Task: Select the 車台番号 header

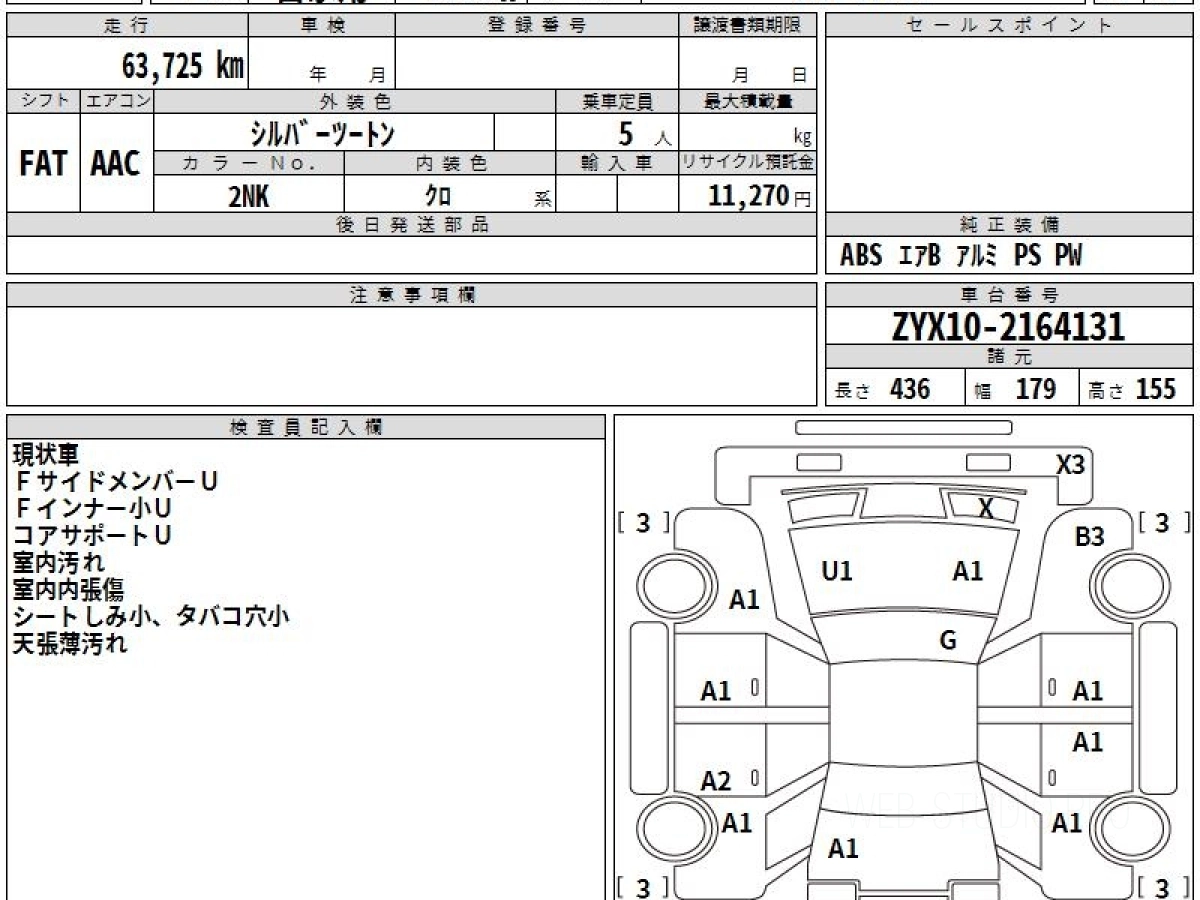Action: (x=1009, y=295)
